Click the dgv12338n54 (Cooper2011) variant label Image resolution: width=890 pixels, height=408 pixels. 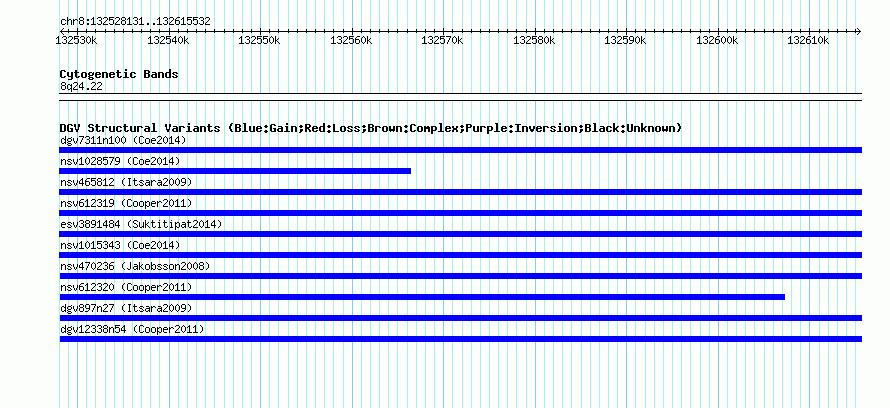point(132,329)
